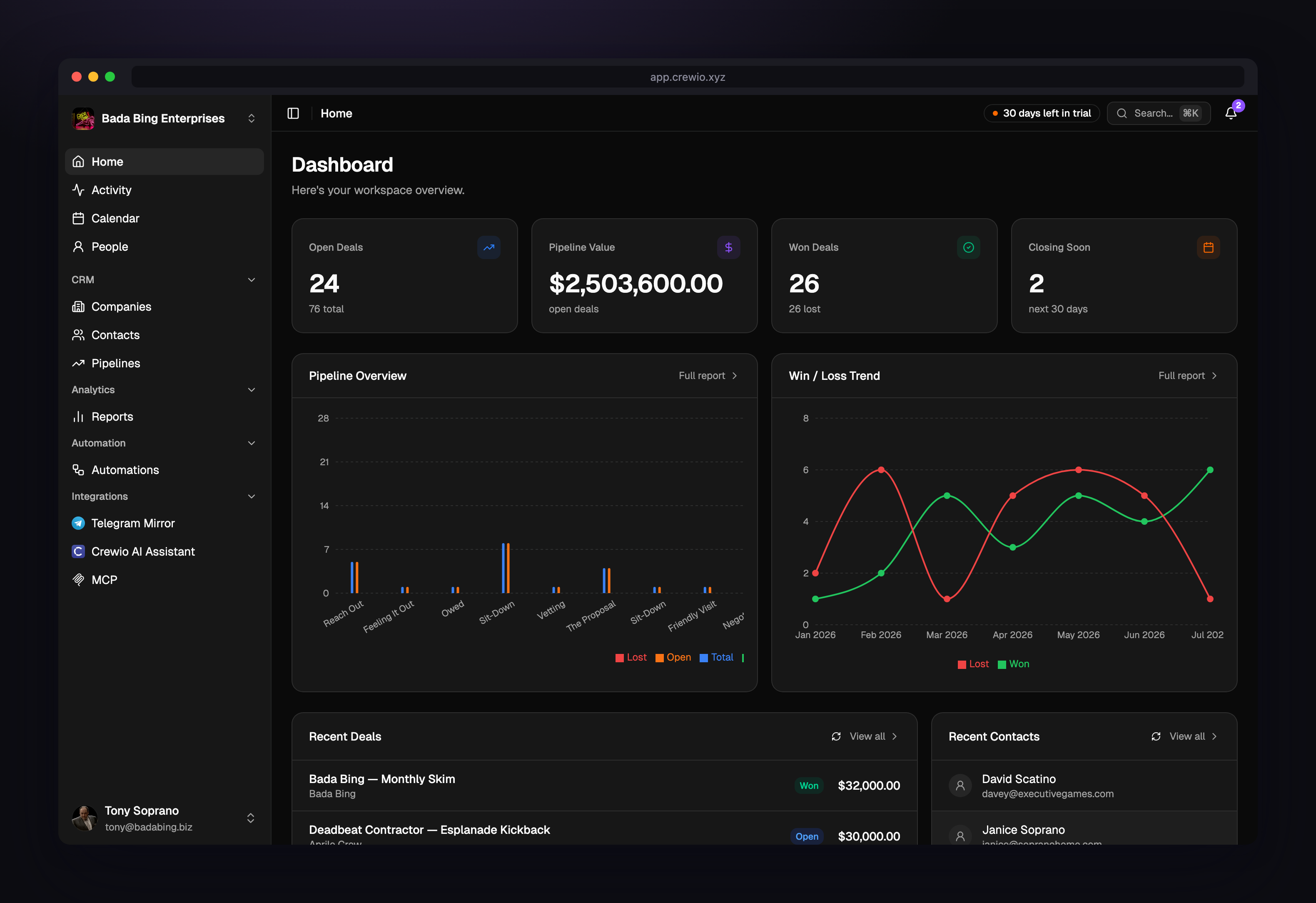The image size is (1316, 903).
Task: Open Companies list
Action: click(x=164, y=307)
